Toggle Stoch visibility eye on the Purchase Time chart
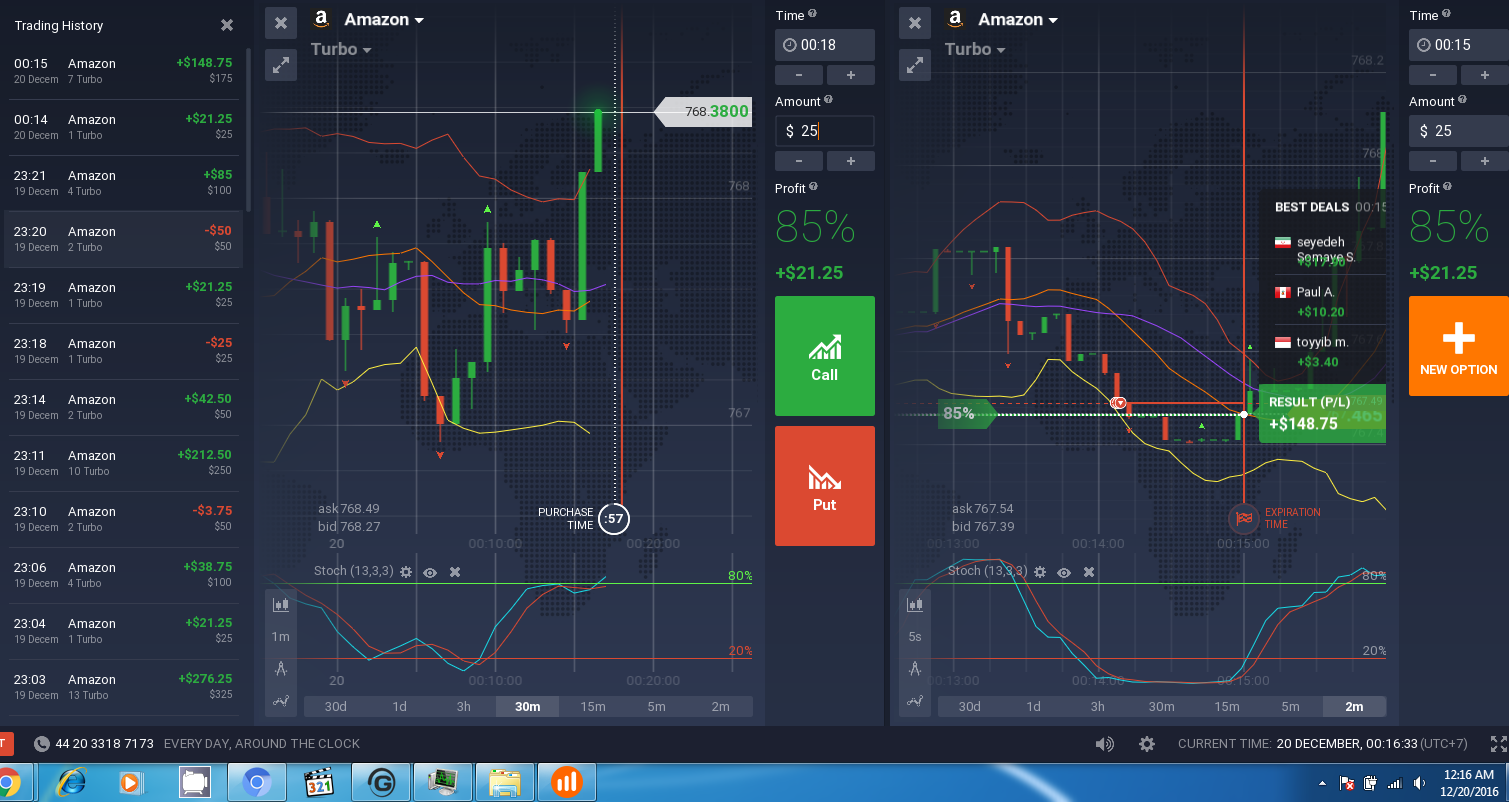Viewport: 1509px width, 802px height. click(x=430, y=572)
